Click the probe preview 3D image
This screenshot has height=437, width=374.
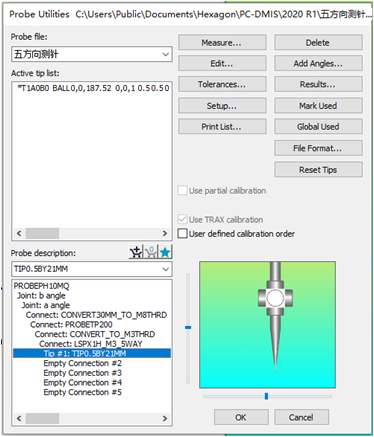pyautogui.click(x=267, y=325)
